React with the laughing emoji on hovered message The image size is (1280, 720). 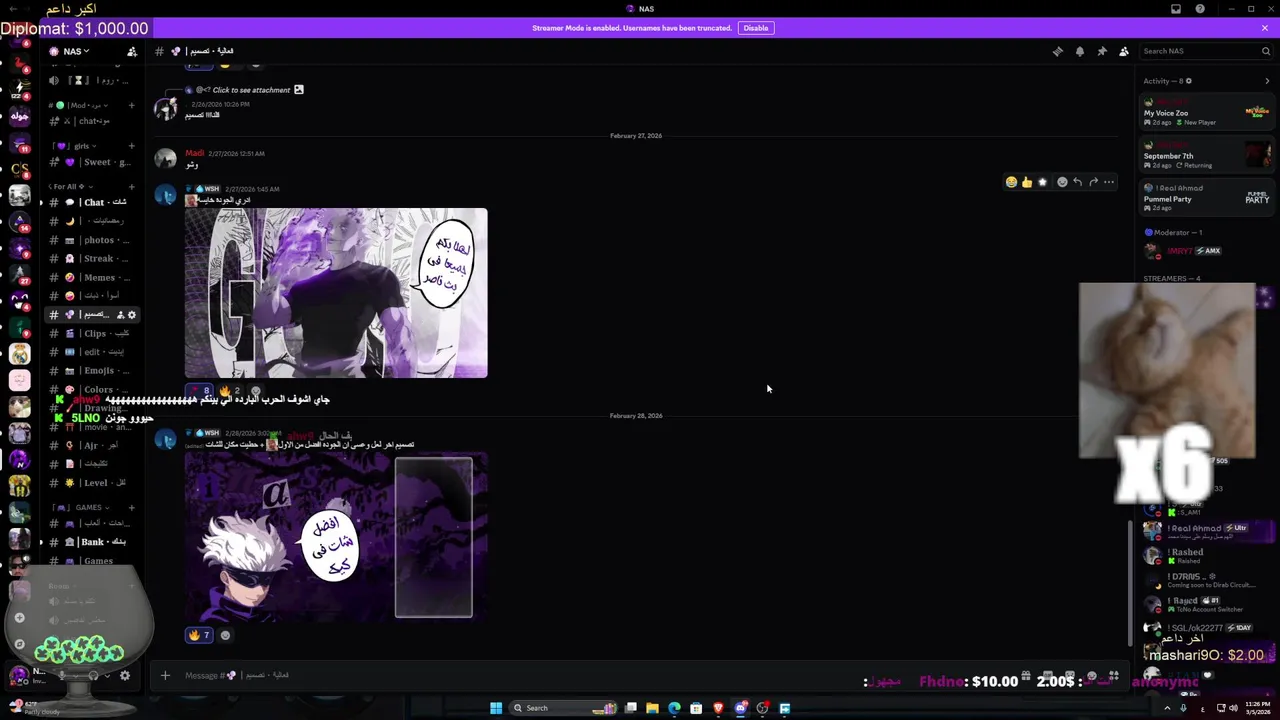(x=1011, y=182)
